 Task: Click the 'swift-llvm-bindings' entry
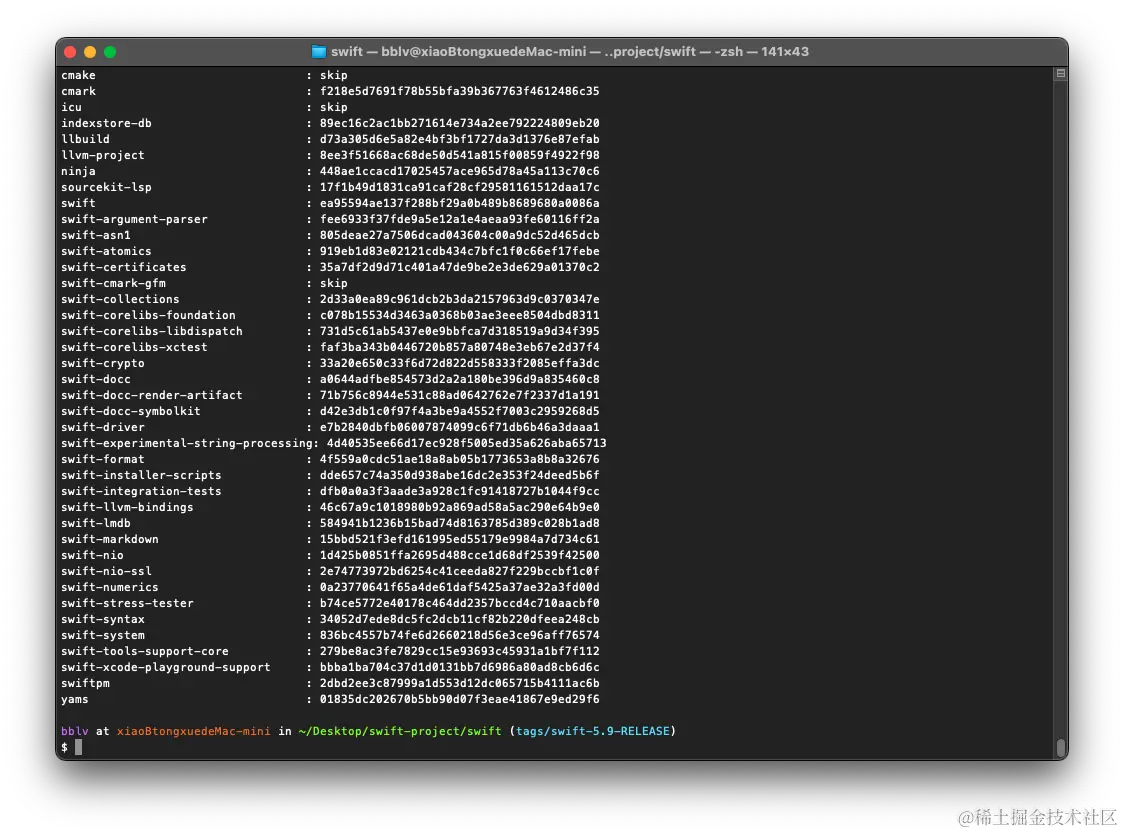point(127,508)
